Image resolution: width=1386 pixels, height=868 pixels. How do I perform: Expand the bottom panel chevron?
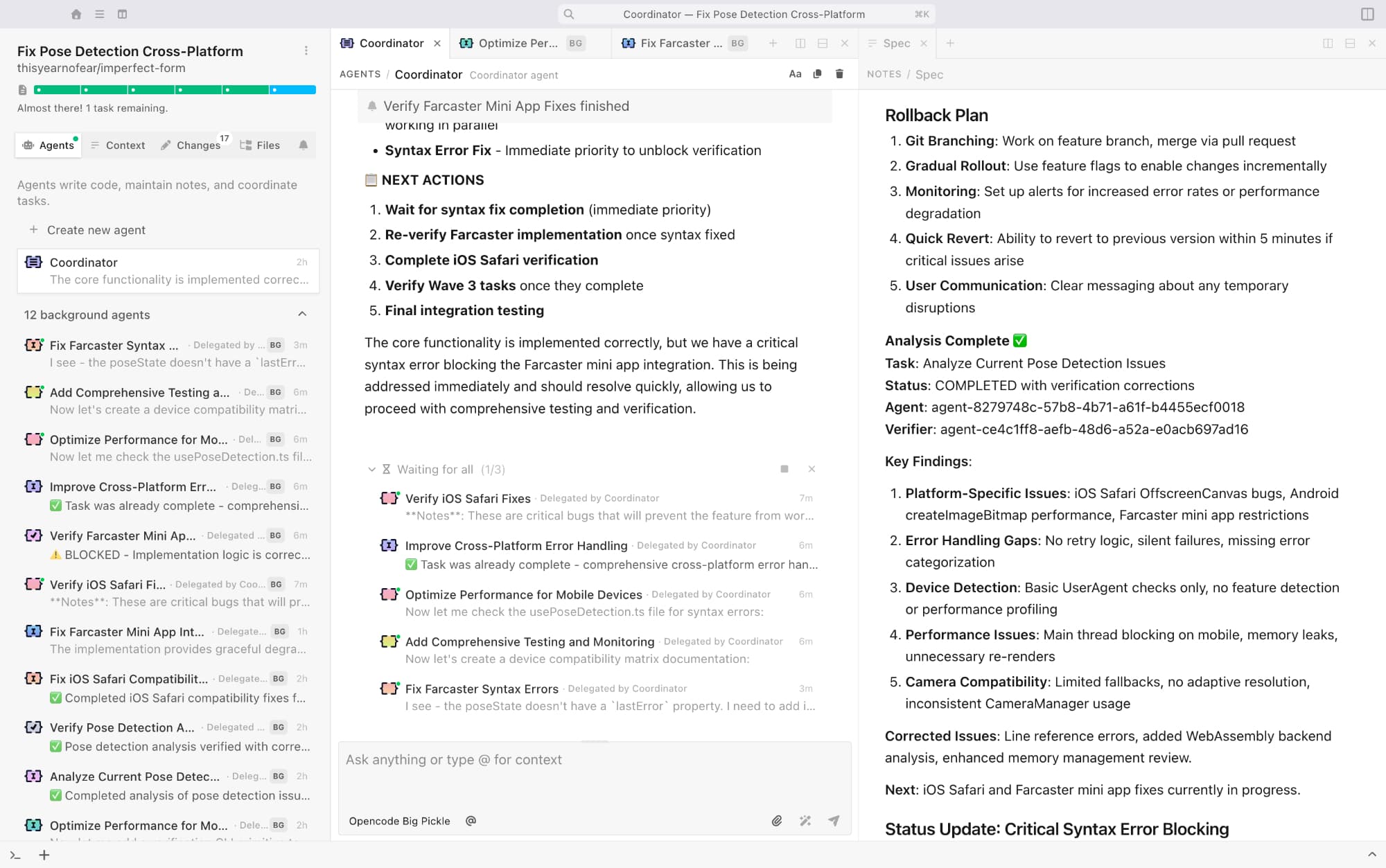pos(1371,855)
